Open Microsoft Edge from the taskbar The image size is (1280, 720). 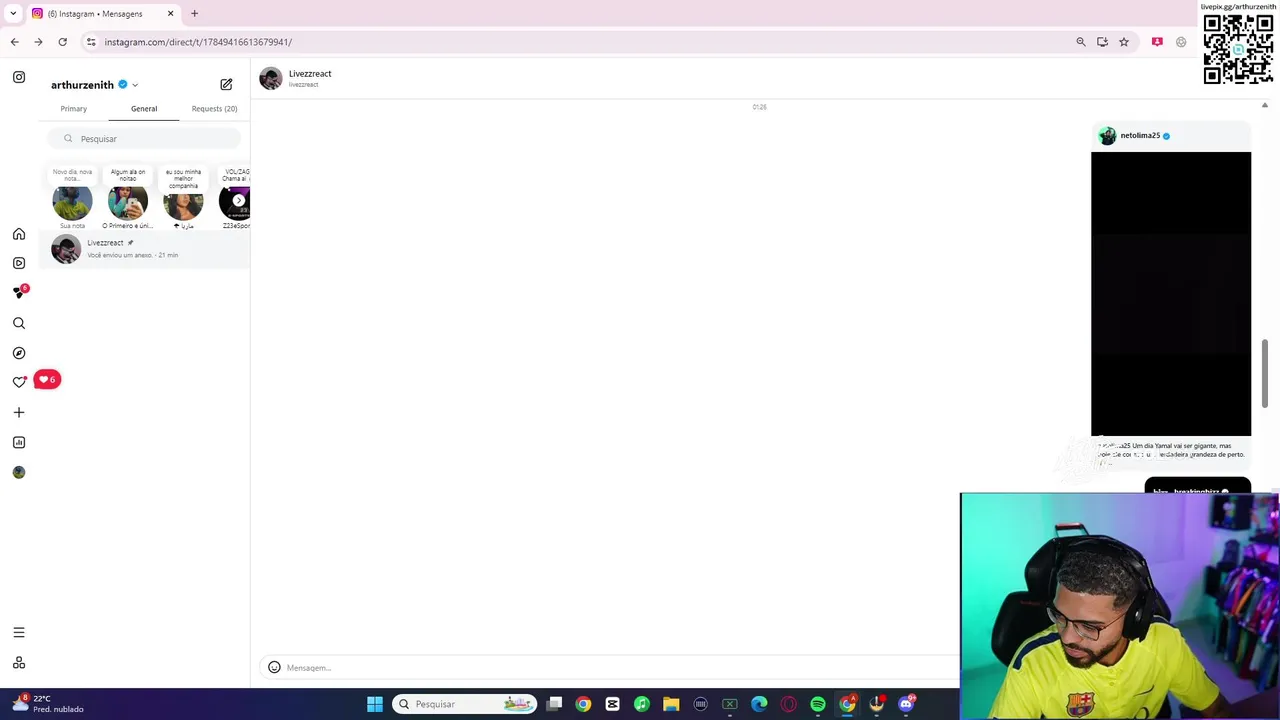coord(759,704)
